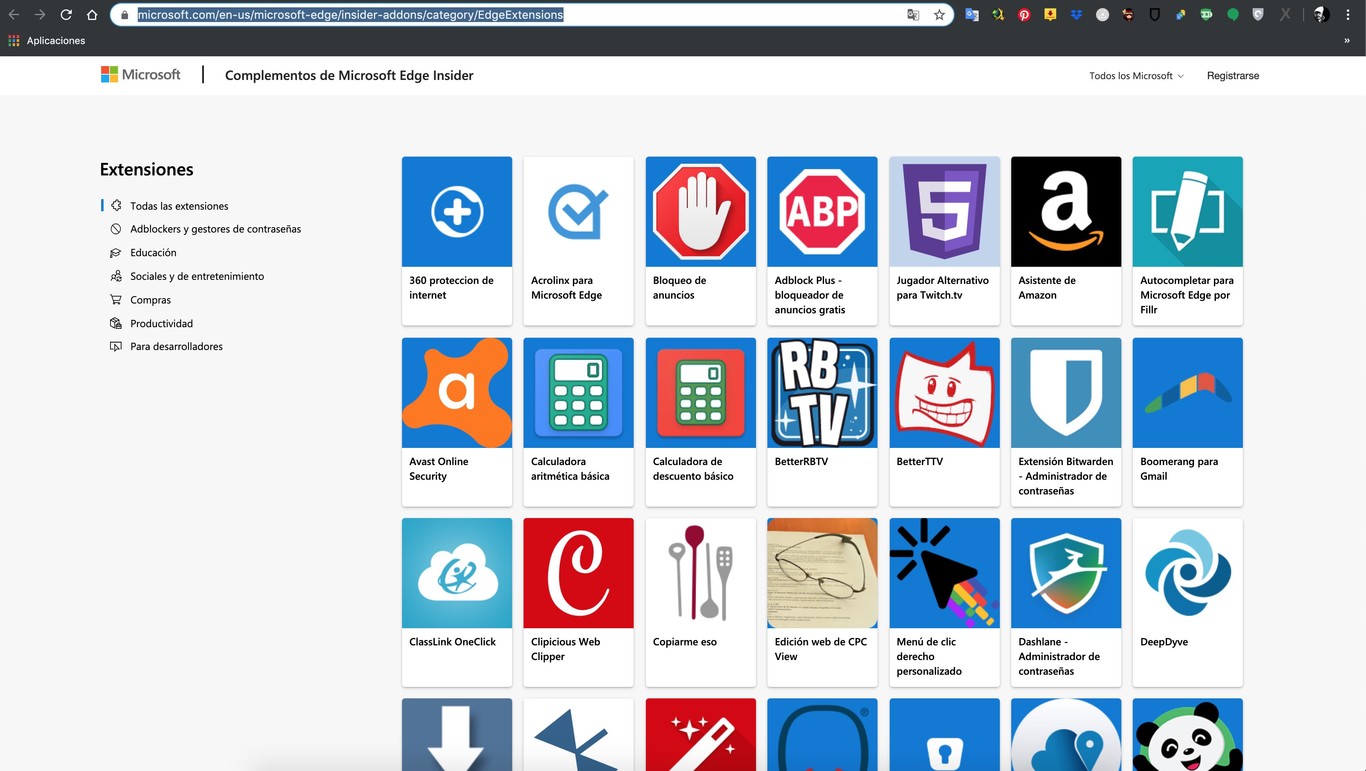Open the browser three-dot menu
Image resolution: width=1366 pixels, height=771 pixels.
click(x=1348, y=14)
